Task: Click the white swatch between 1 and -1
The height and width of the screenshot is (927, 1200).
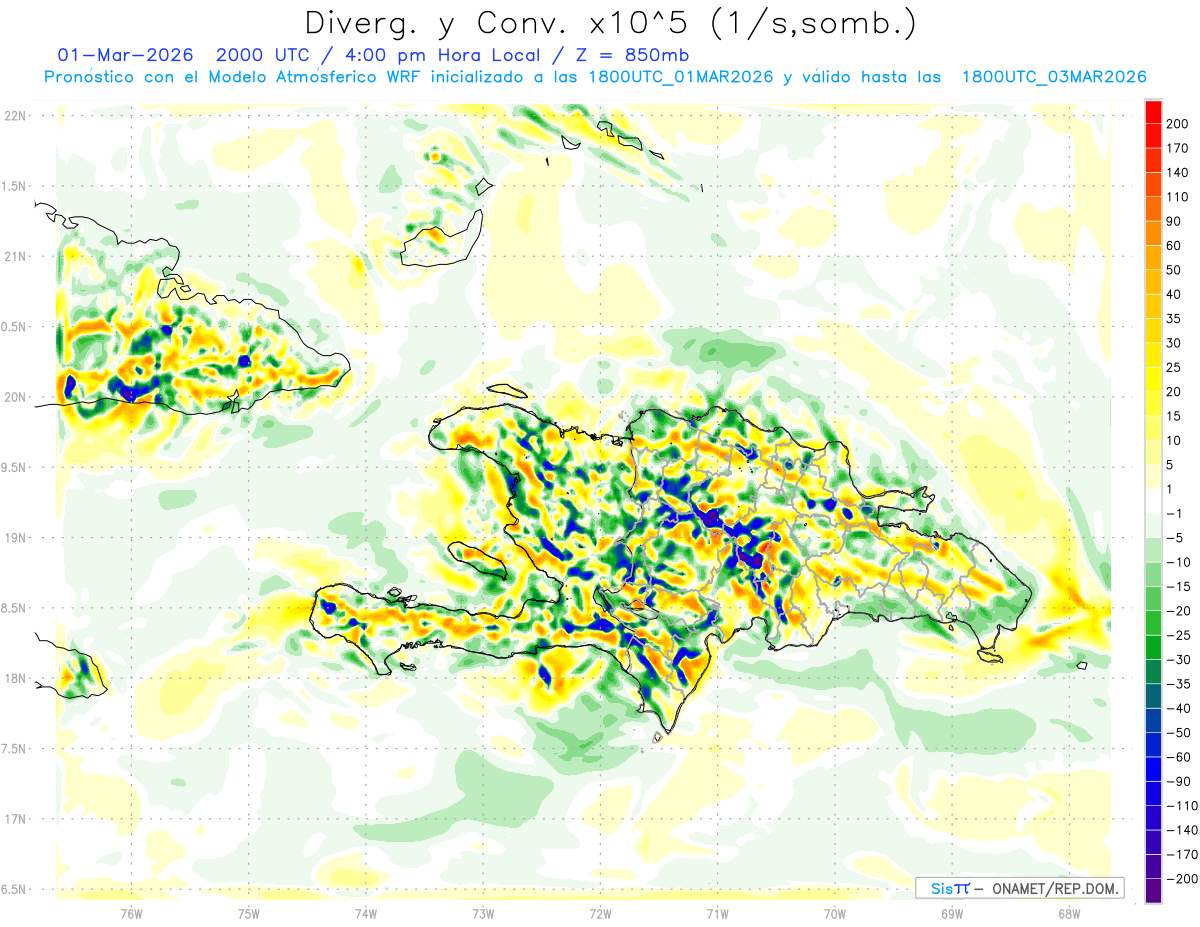Action: (x=1152, y=502)
